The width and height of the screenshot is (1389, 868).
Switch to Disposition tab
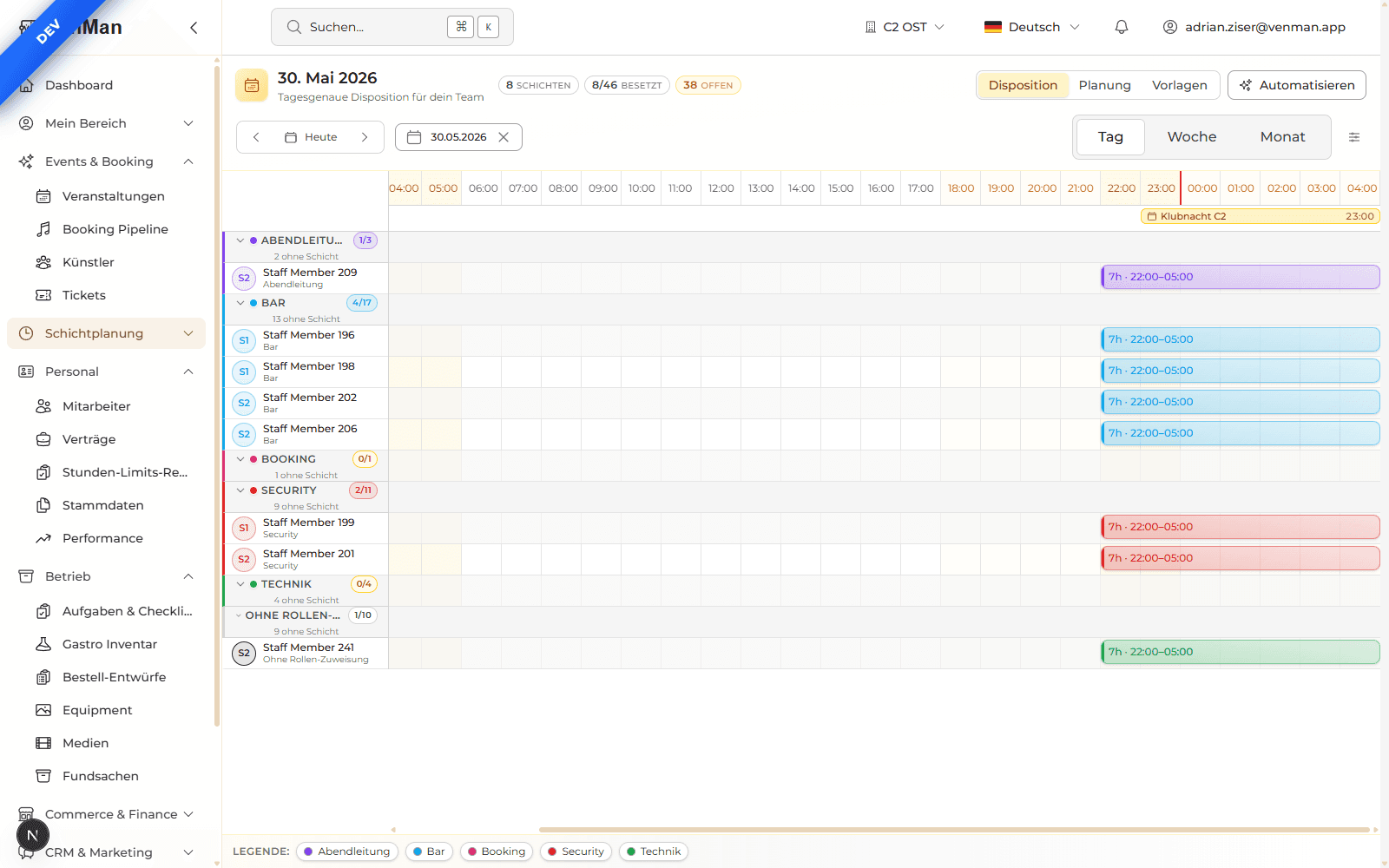point(1023,85)
